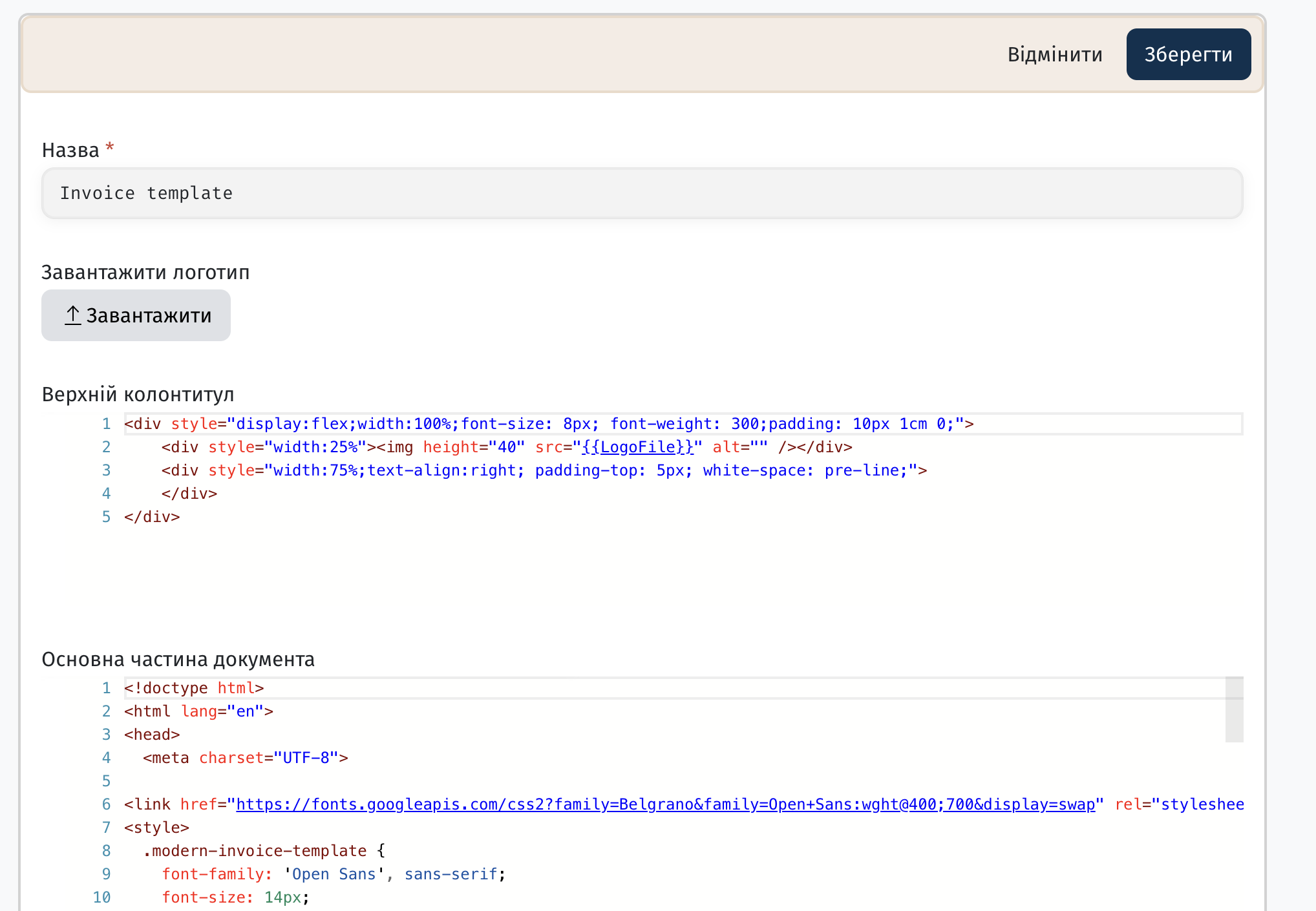Click the empty line 5 in body editor
The width and height of the screenshot is (1316, 911).
pos(675,781)
